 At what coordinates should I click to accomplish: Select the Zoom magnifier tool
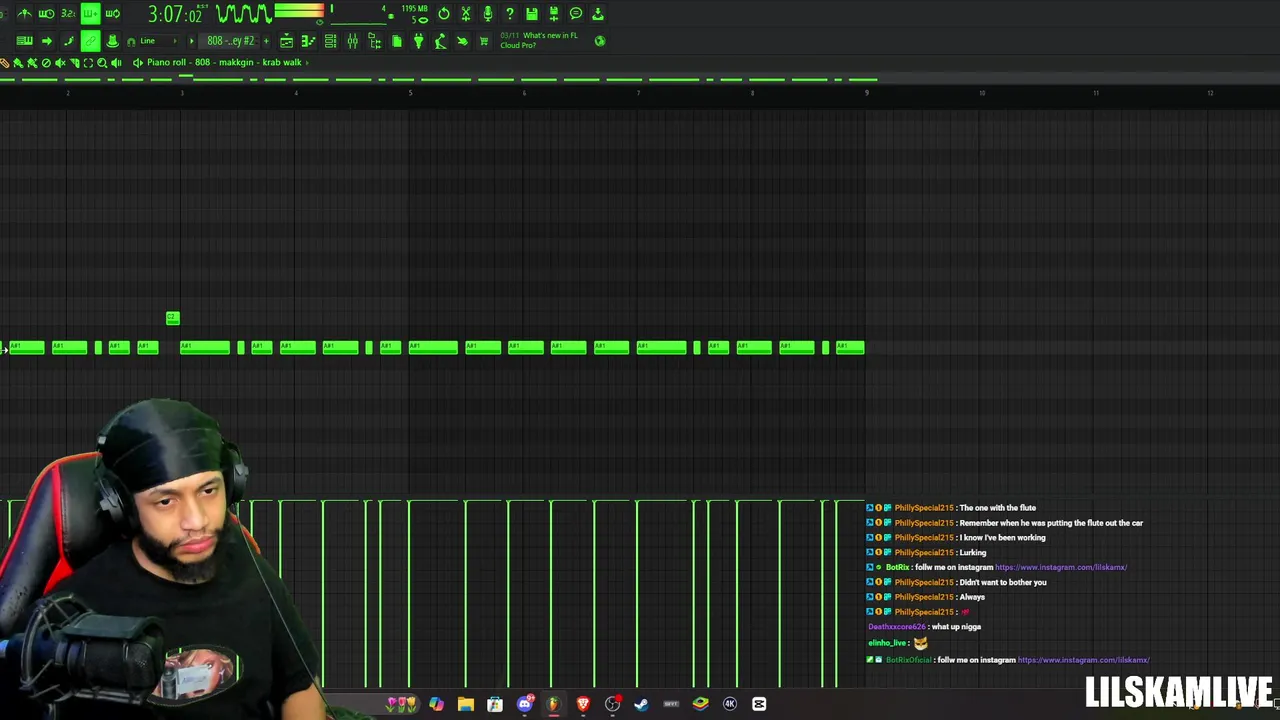[102, 63]
